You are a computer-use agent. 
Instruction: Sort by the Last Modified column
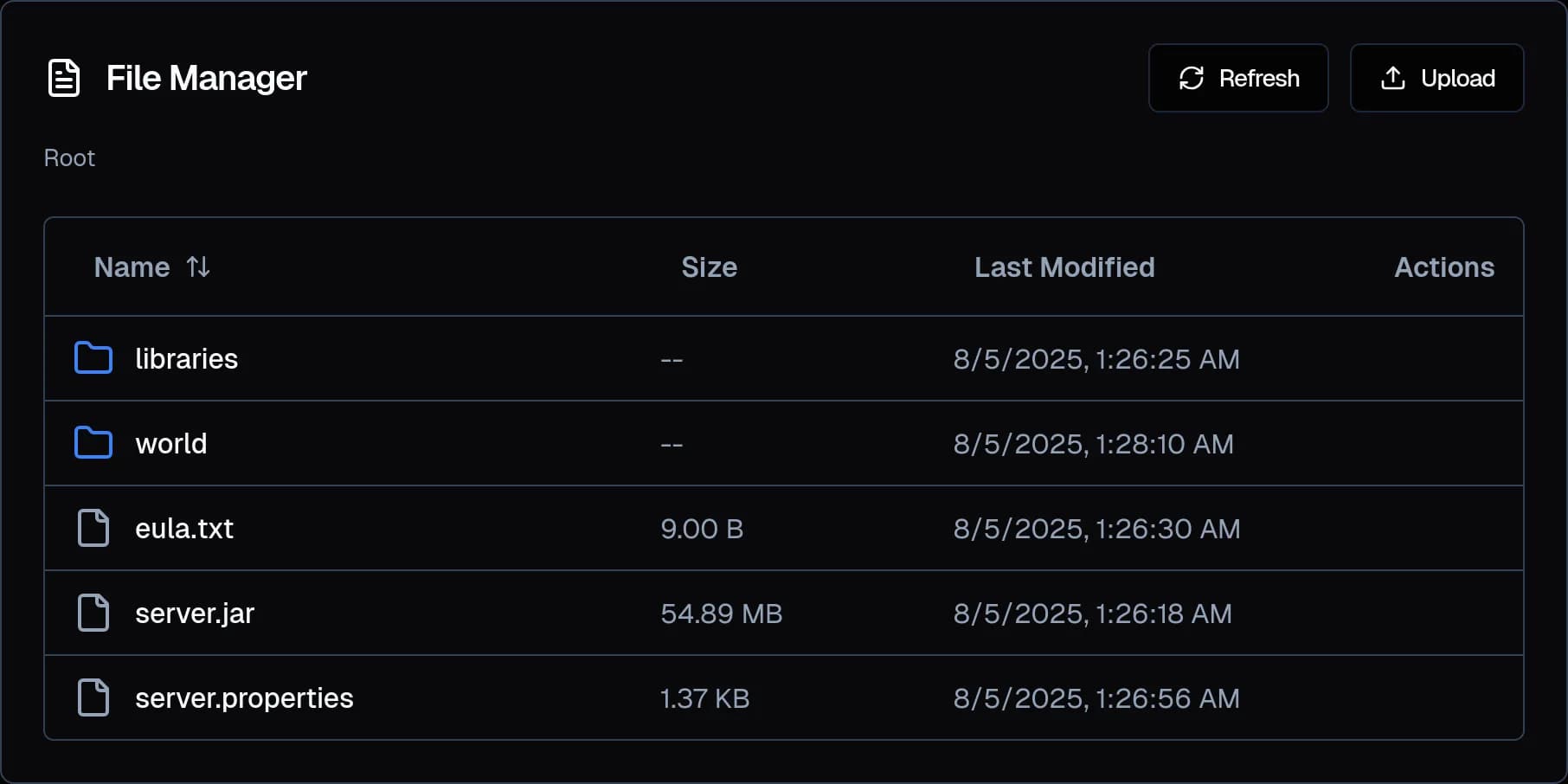(1064, 267)
